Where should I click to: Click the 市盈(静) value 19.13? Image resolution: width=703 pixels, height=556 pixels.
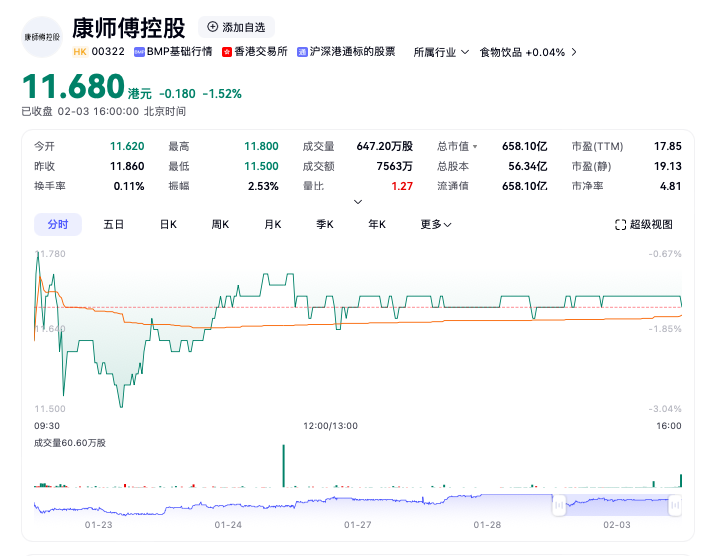(668, 166)
